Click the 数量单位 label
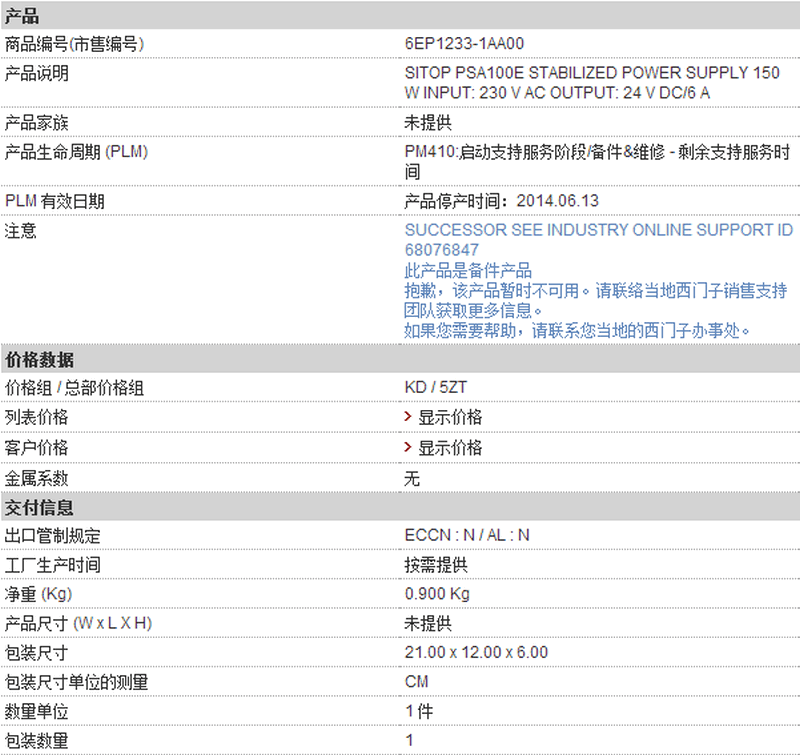The height and width of the screenshot is (755, 800). coord(36,712)
